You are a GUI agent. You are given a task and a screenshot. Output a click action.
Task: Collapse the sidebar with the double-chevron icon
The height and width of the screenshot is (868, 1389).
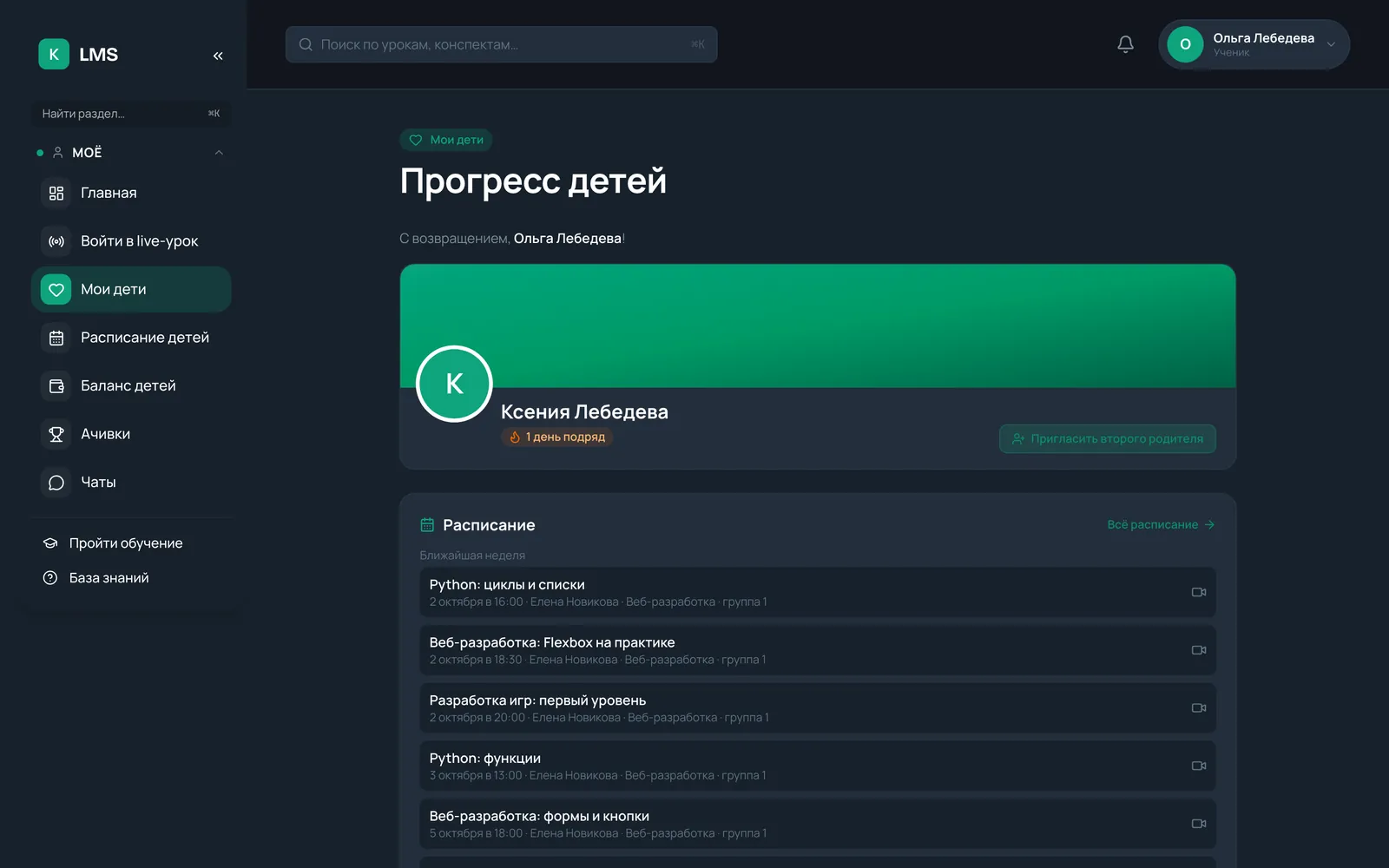coord(218,56)
